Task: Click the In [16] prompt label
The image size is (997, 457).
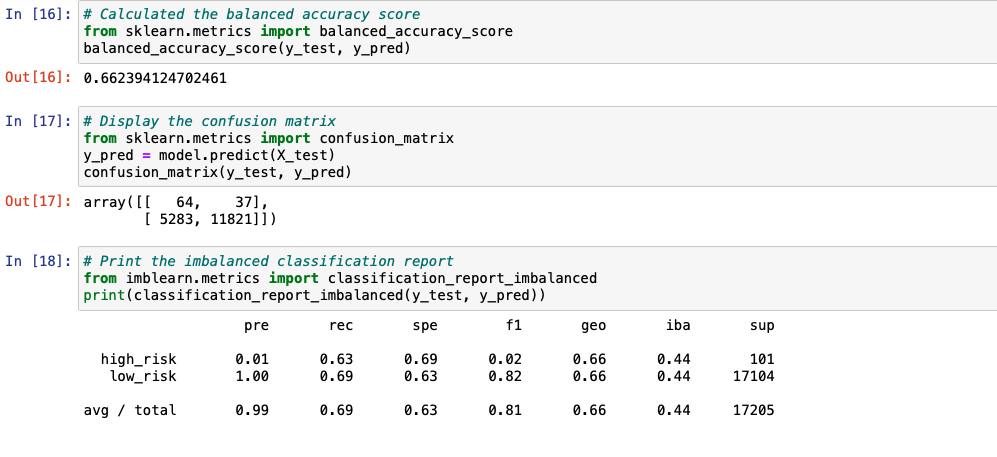Action: click(38, 14)
